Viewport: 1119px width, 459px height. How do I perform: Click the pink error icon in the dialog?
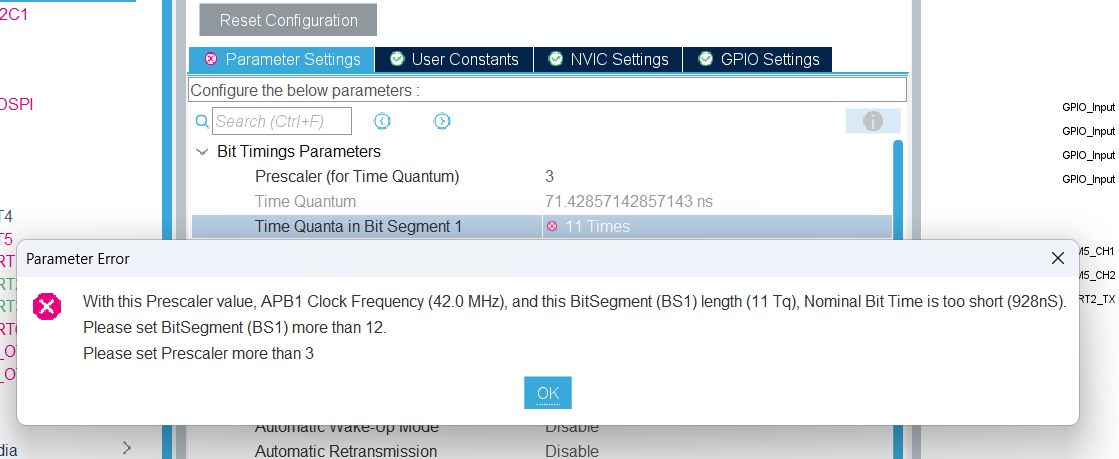pyautogui.click(x=48, y=306)
